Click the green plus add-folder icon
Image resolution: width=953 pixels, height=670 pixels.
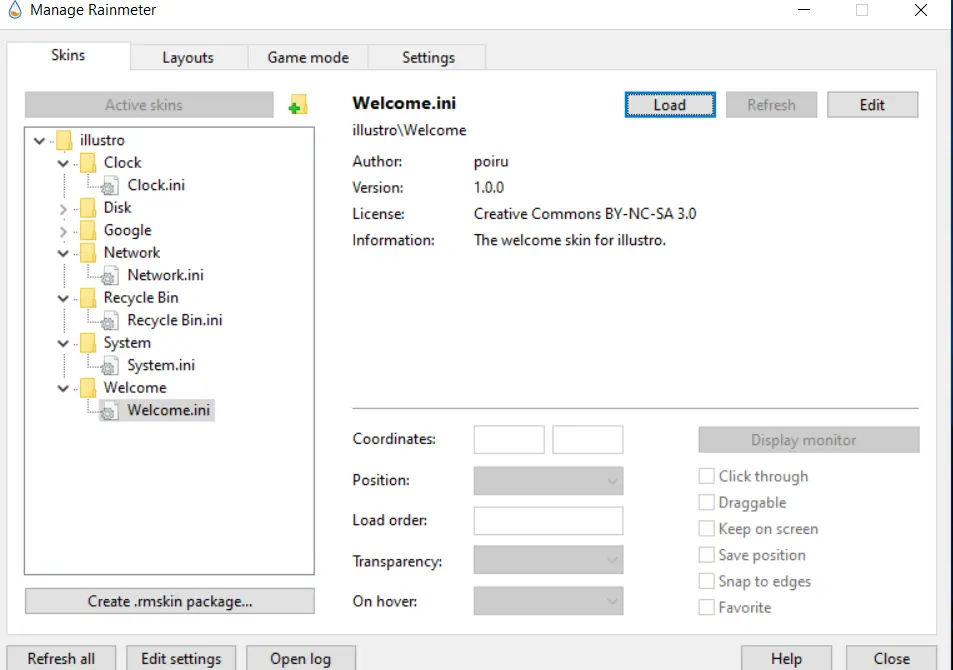click(x=297, y=105)
